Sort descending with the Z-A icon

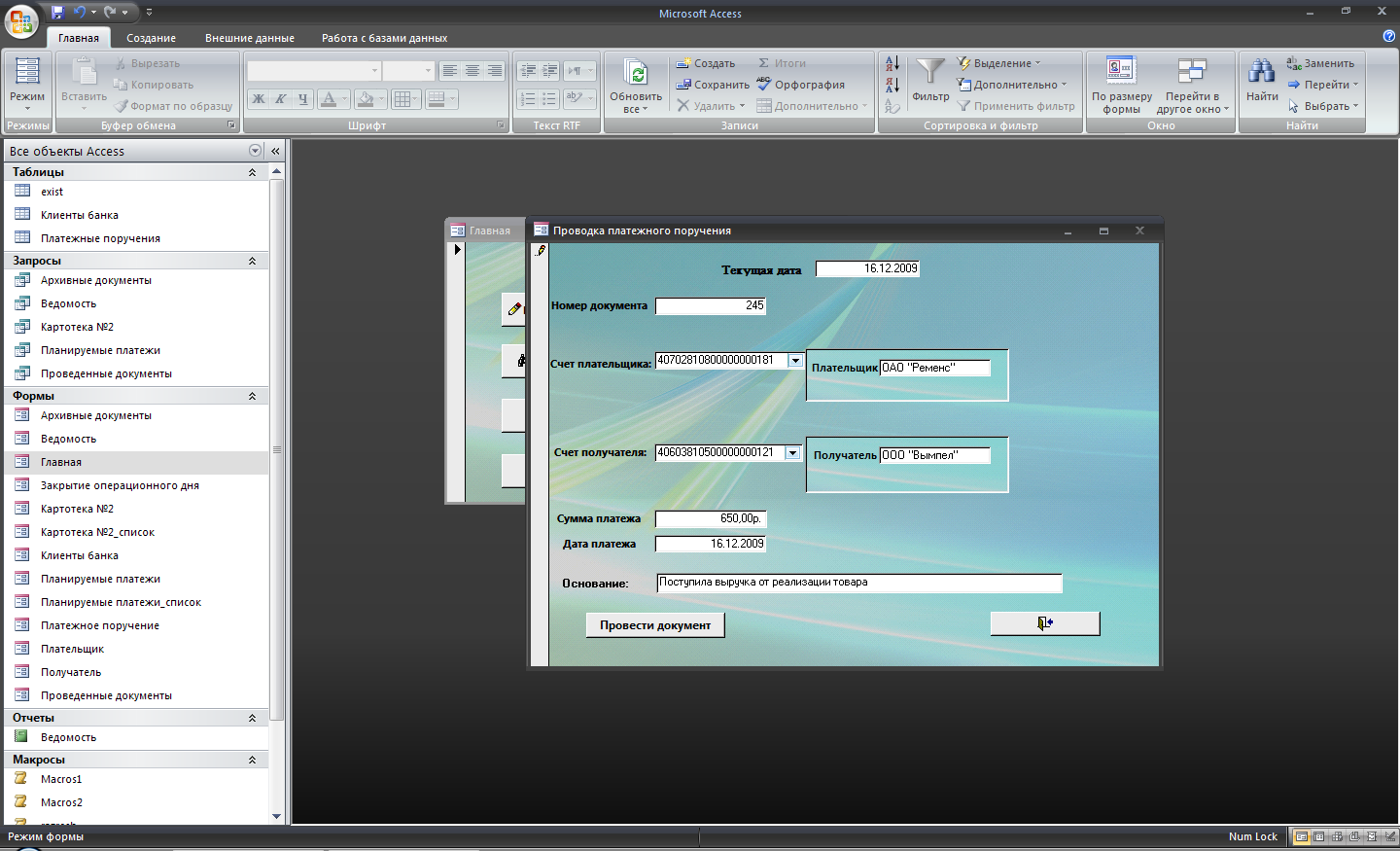892,85
